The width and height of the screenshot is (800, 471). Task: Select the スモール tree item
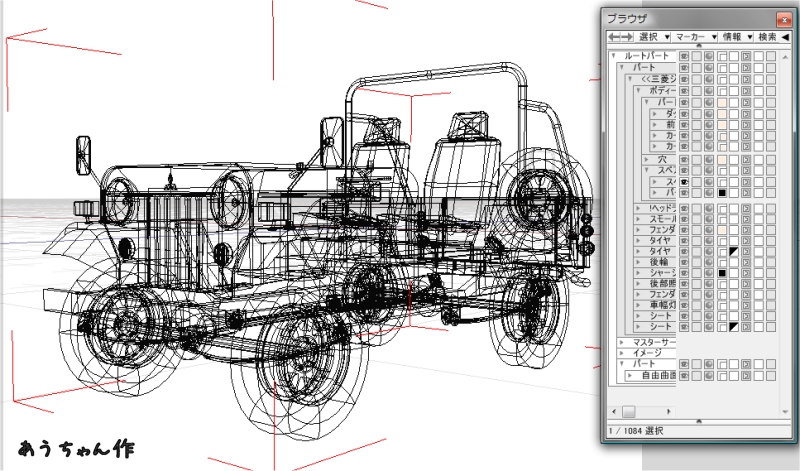click(x=663, y=219)
